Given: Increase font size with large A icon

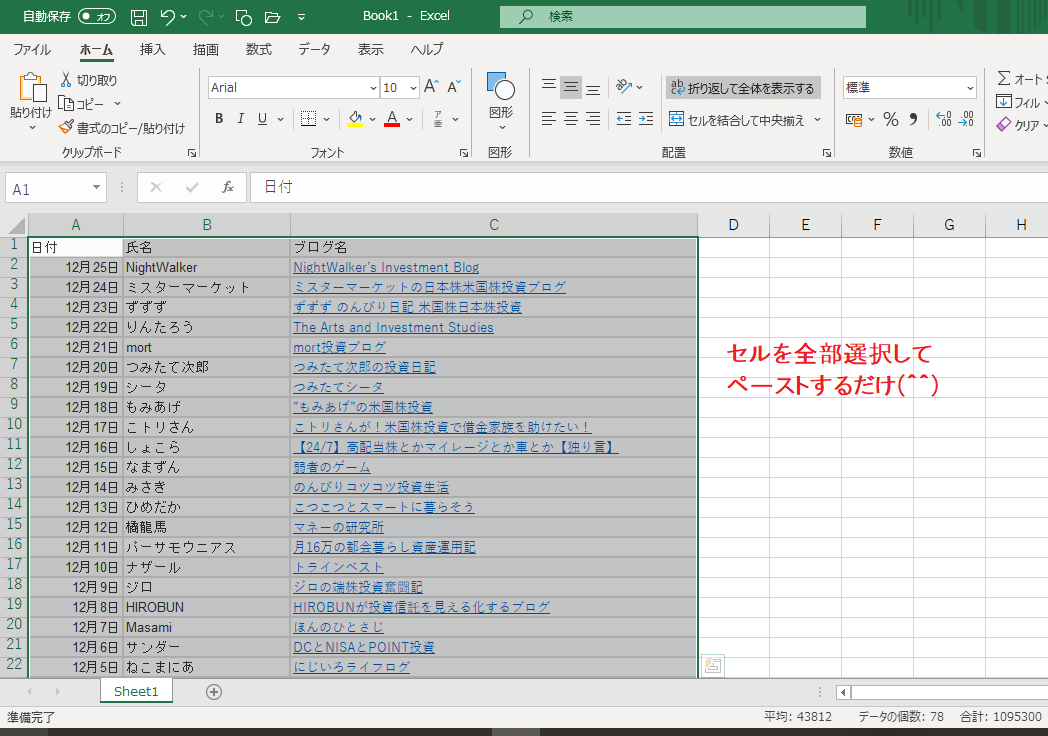Looking at the screenshot, I should [431, 87].
